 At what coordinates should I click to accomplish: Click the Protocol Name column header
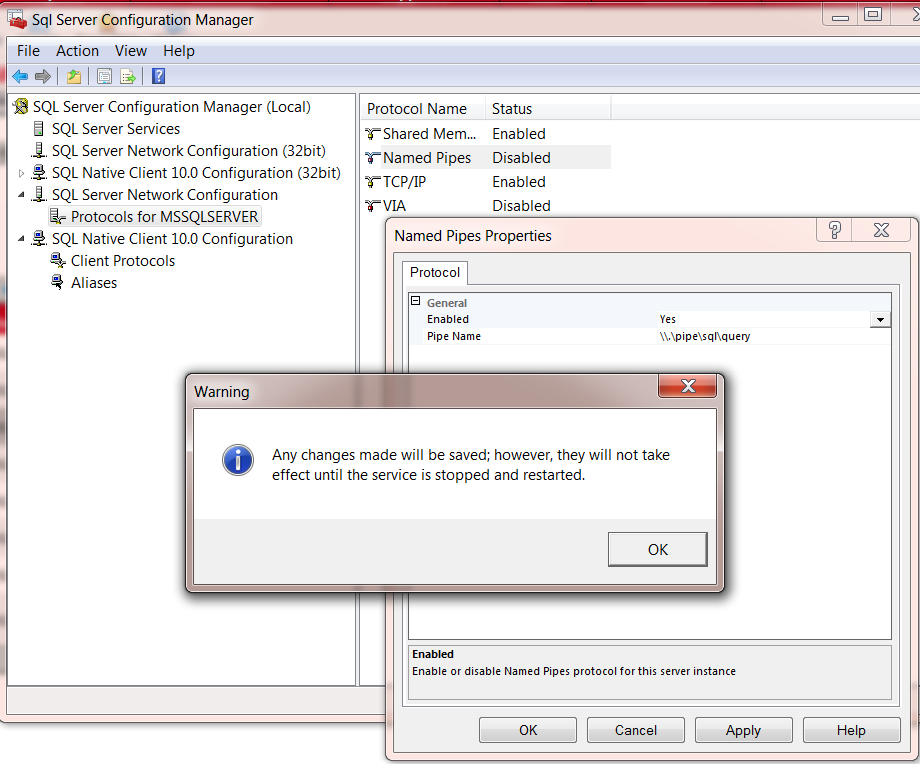[x=422, y=109]
